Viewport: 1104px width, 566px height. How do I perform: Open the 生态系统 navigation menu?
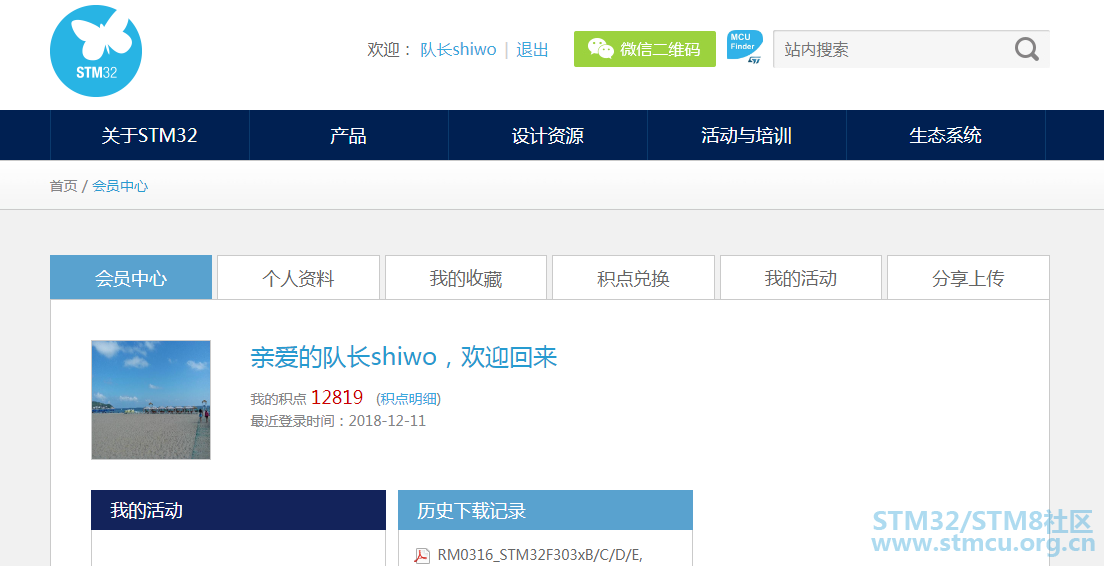[946, 135]
